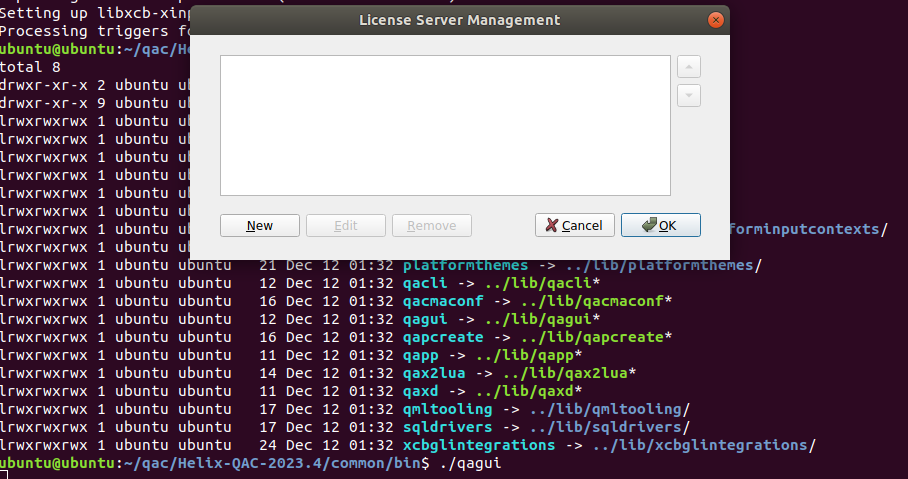
Task: Click the move-down arrow beside the server list
Action: pyautogui.click(x=689, y=95)
